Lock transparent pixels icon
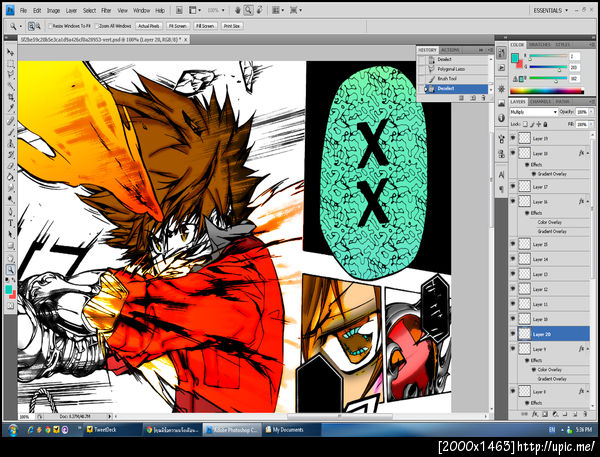This screenshot has width=600, height=457. [525, 124]
